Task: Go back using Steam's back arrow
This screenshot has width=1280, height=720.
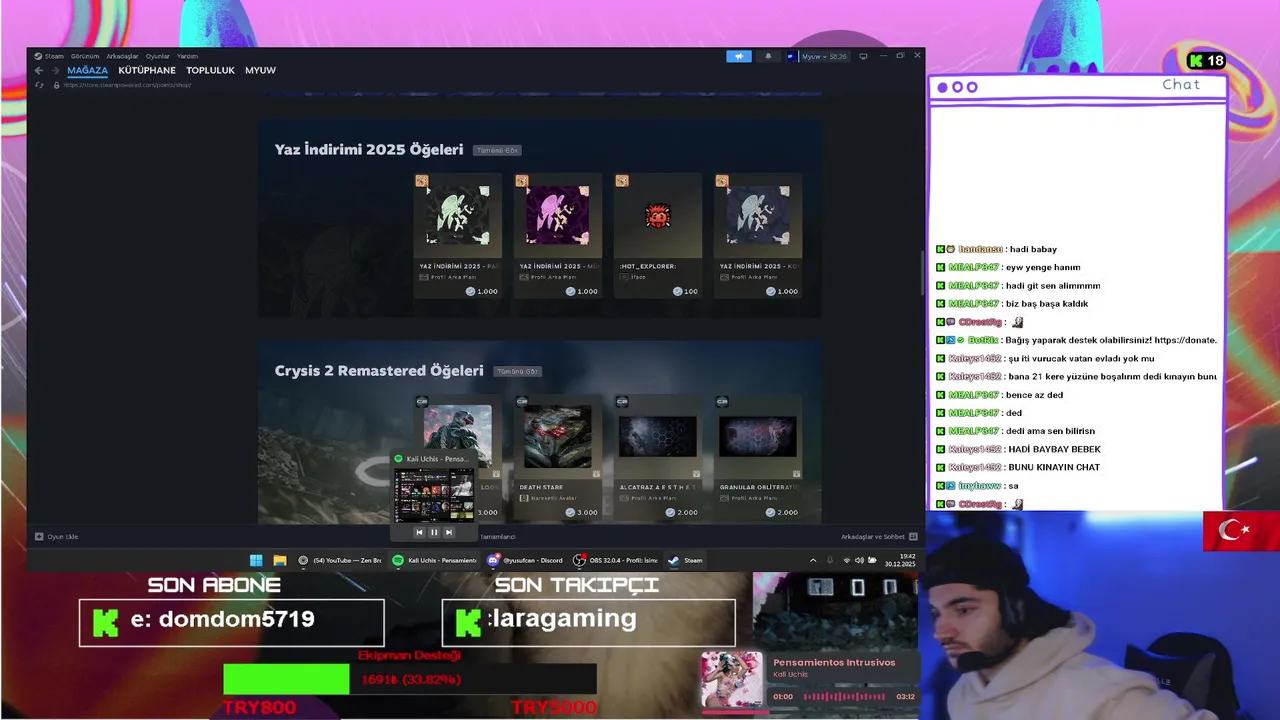Action: pos(39,70)
